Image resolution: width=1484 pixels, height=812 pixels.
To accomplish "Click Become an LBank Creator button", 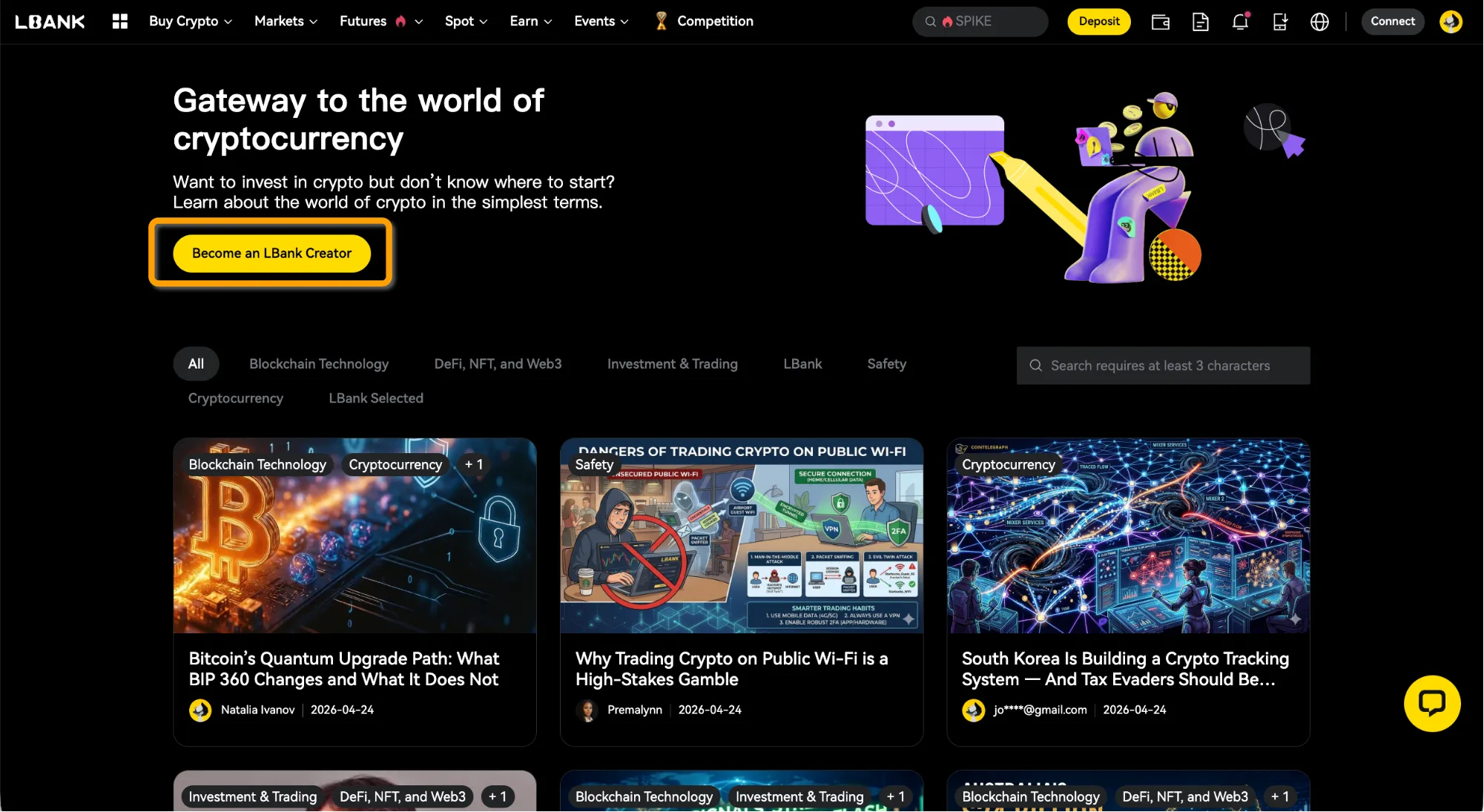I will (271, 253).
